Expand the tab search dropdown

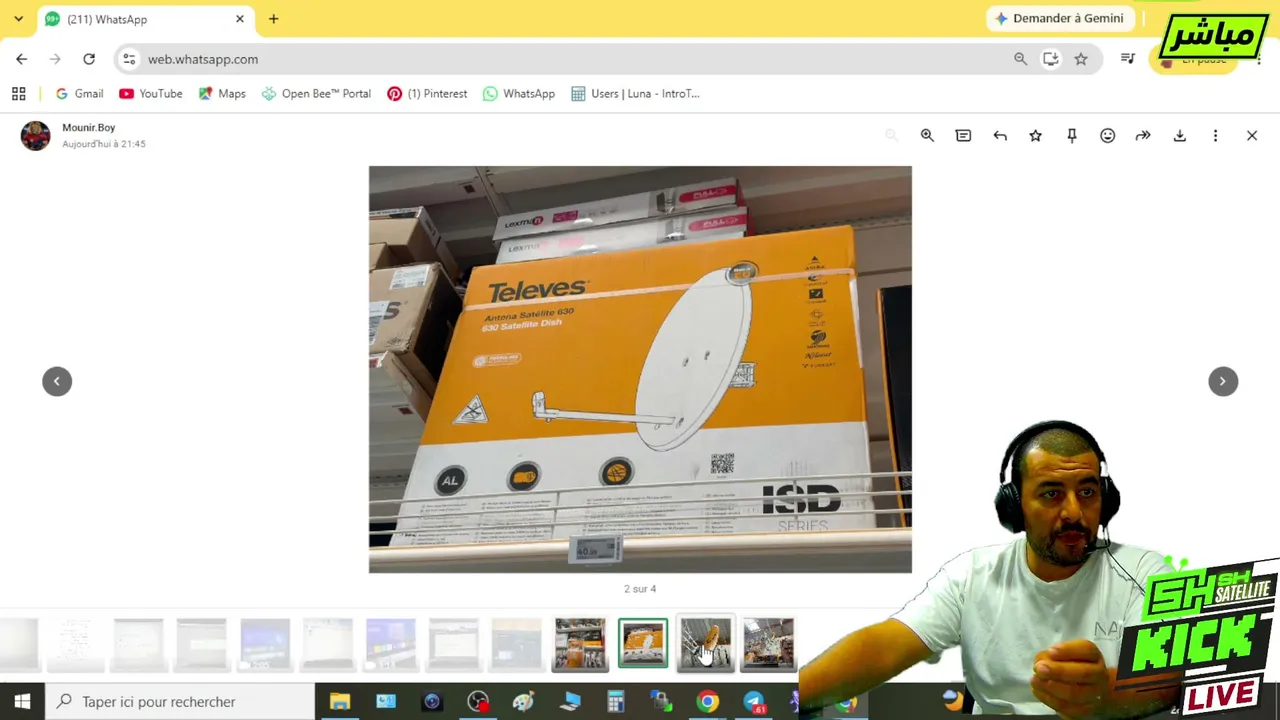[18, 19]
